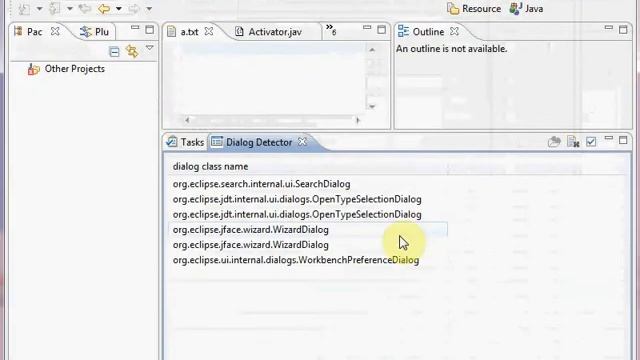
Task: Close the Package Explorer view tab
Action: click(x=55, y=31)
